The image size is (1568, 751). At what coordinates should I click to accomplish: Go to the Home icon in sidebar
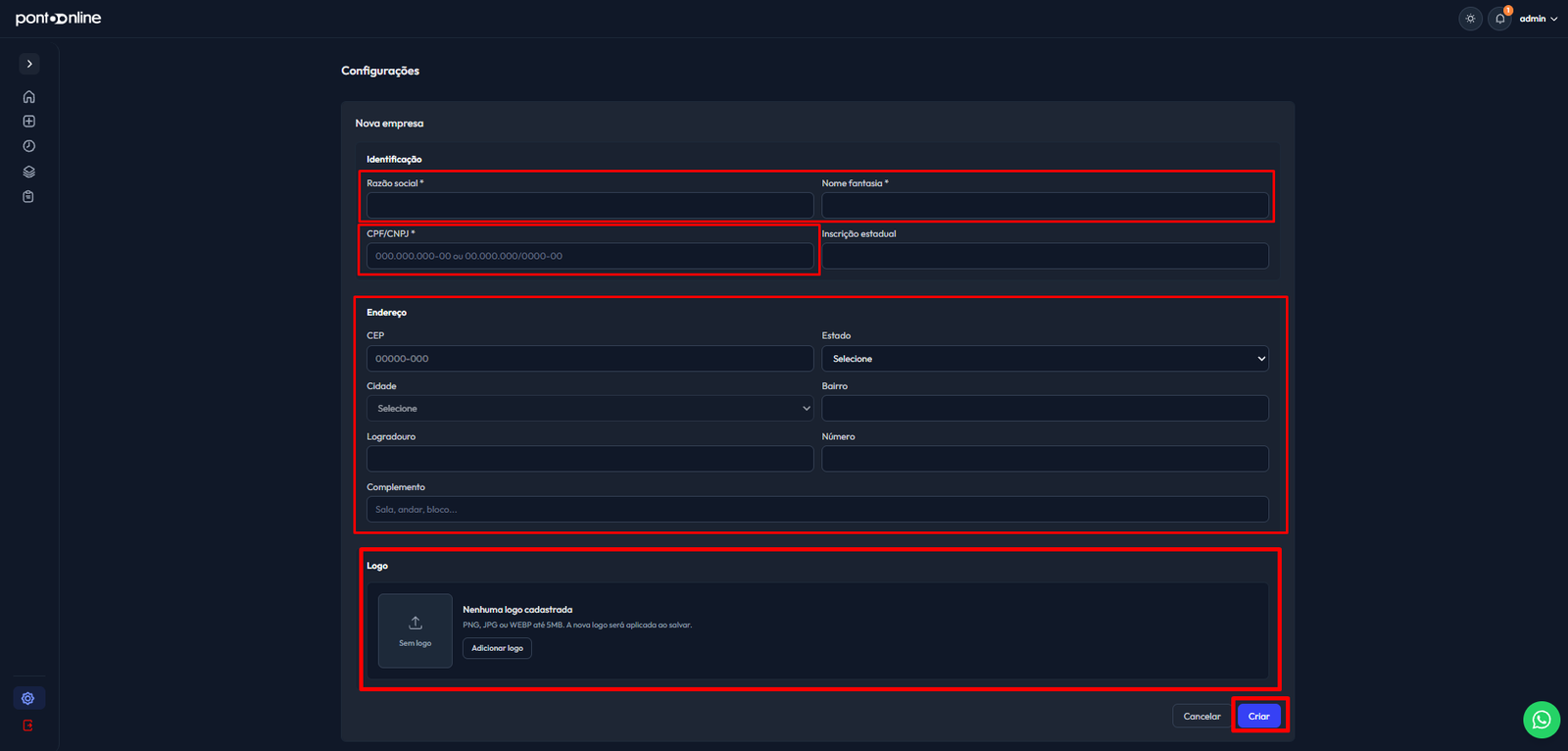click(x=29, y=97)
